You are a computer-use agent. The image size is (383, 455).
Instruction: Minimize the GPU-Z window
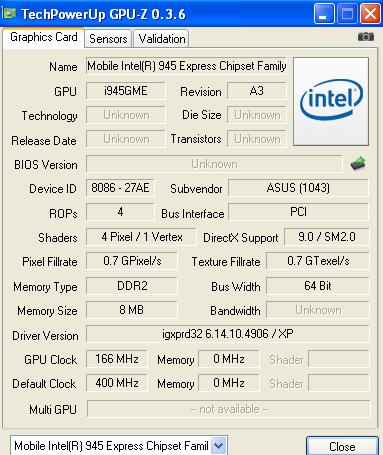click(324, 14)
